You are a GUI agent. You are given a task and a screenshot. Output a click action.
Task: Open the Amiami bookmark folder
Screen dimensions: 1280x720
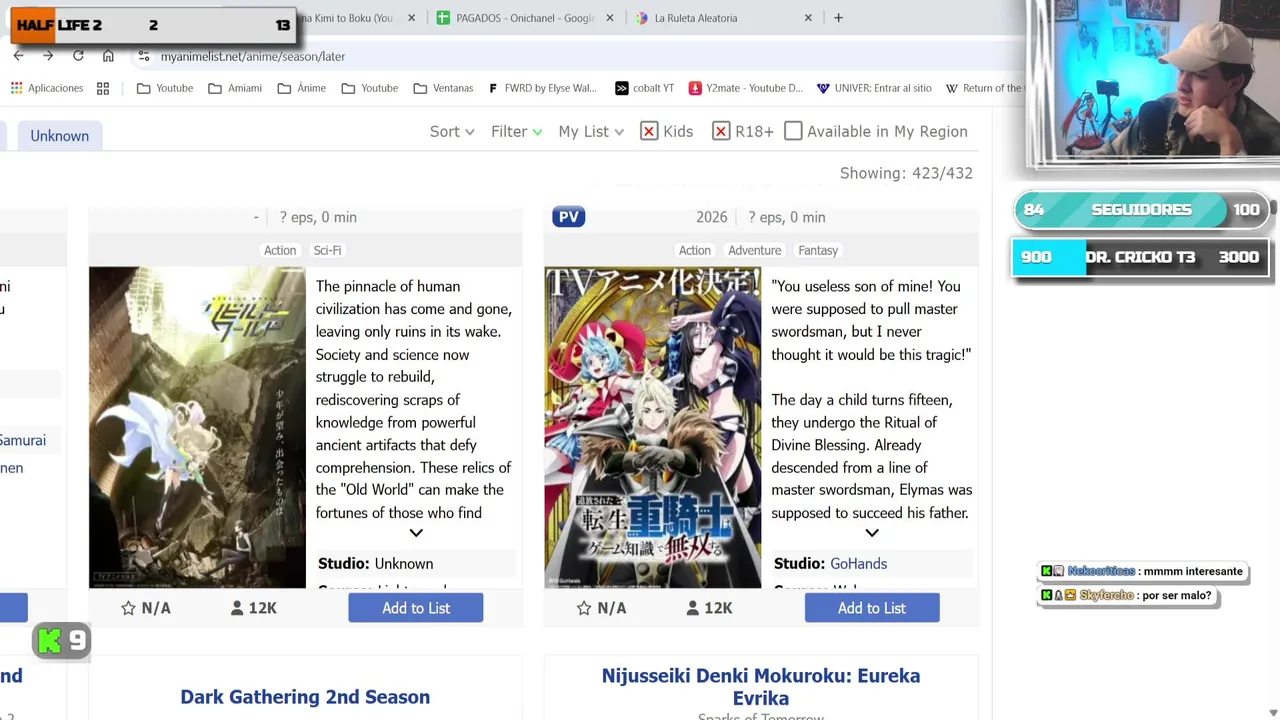pyautogui.click(x=235, y=88)
